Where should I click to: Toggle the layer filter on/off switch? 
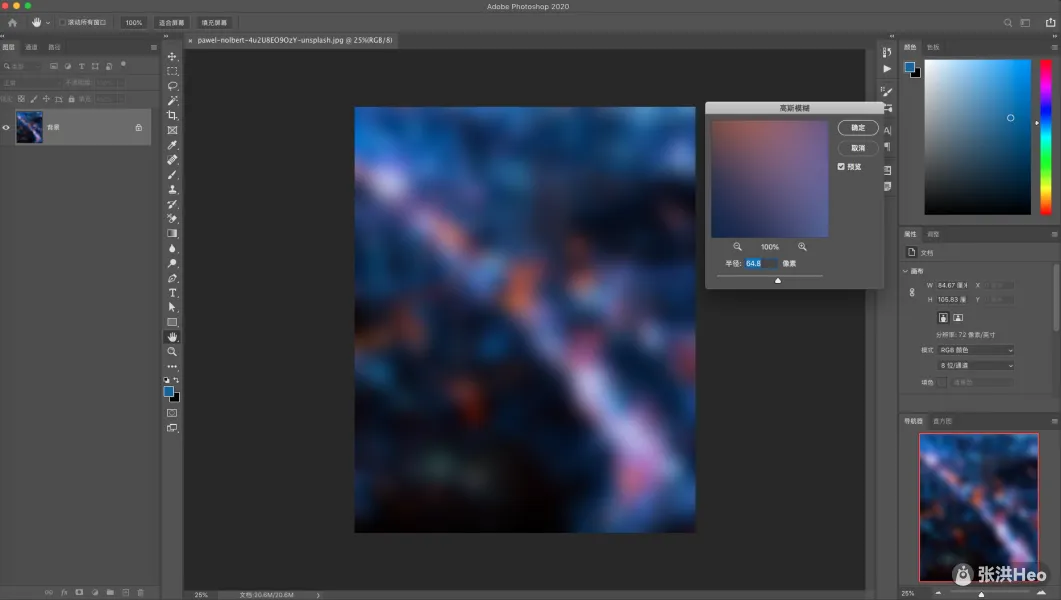(x=123, y=64)
